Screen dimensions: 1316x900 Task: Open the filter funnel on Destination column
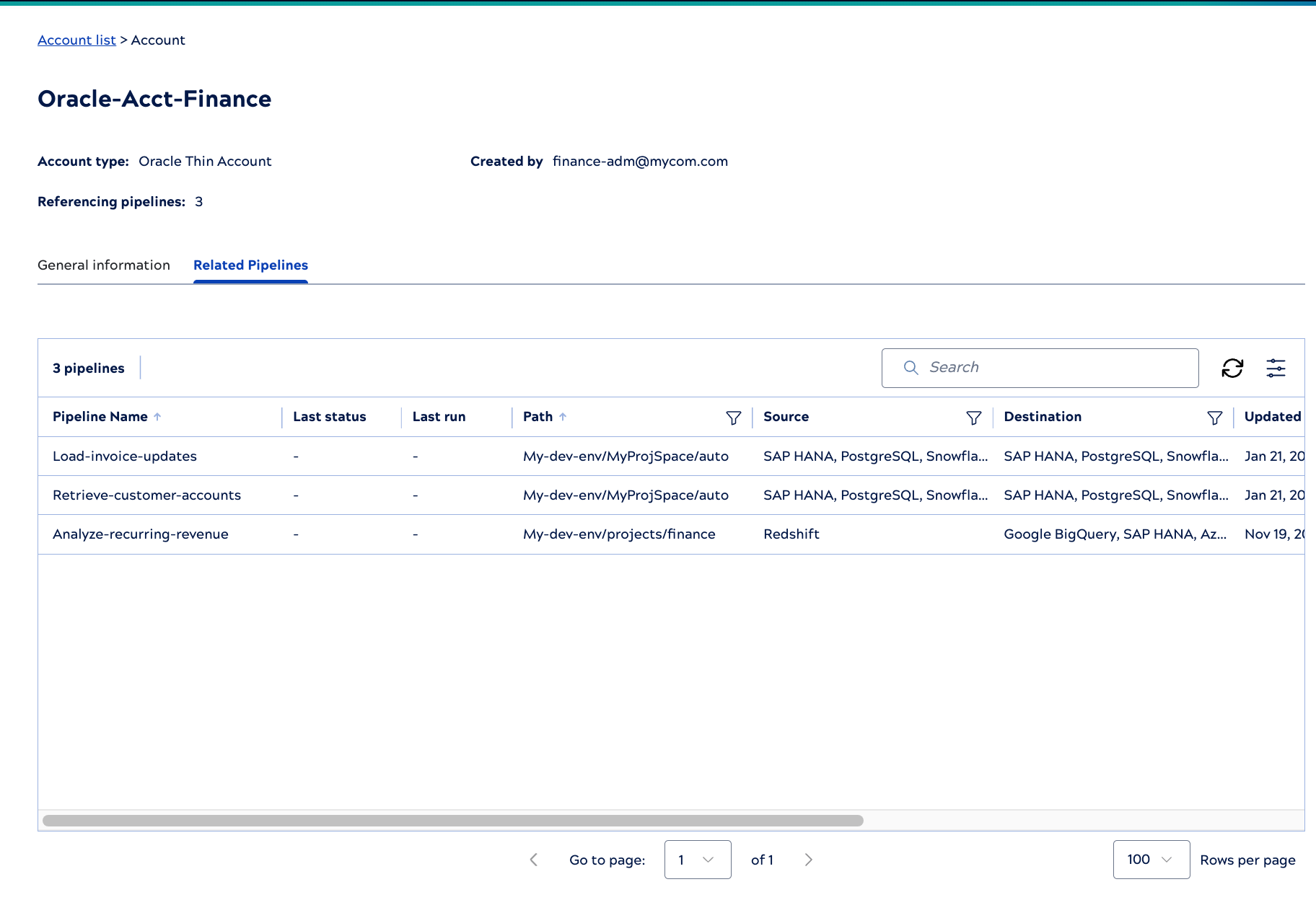(1216, 418)
